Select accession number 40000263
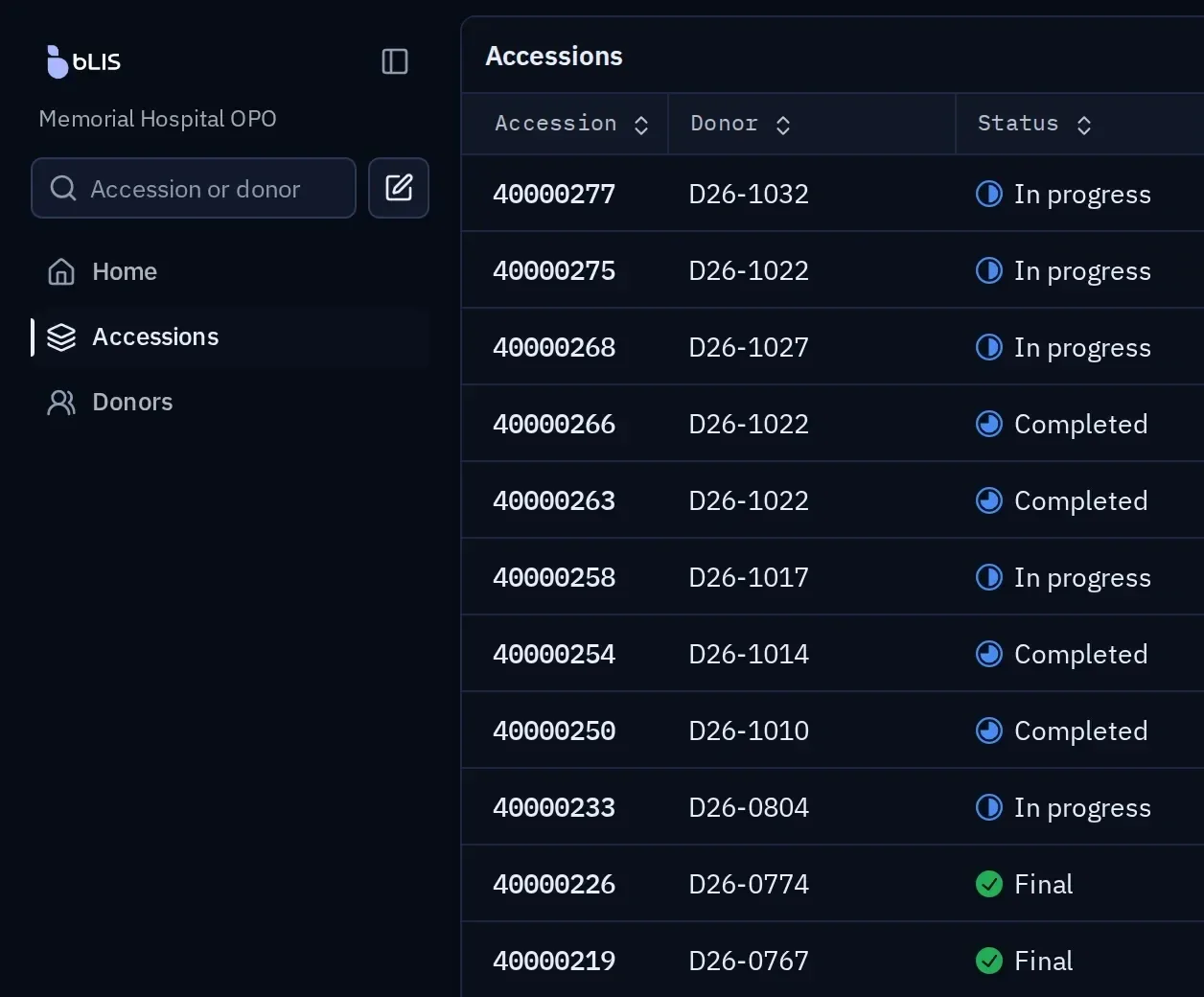Screen dimensions: 1204x997 coord(554,500)
